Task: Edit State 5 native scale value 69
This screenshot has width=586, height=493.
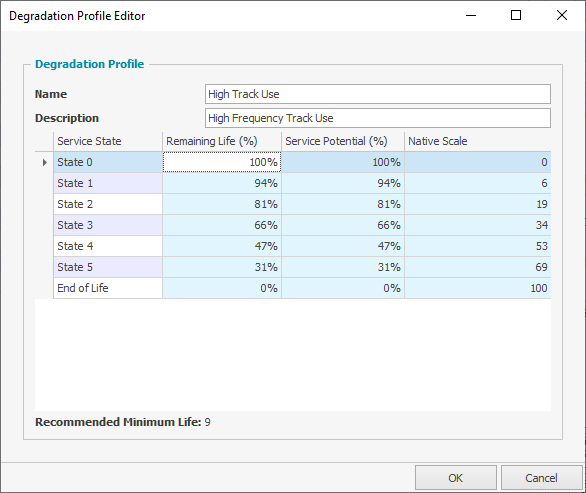Action: pos(478,267)
